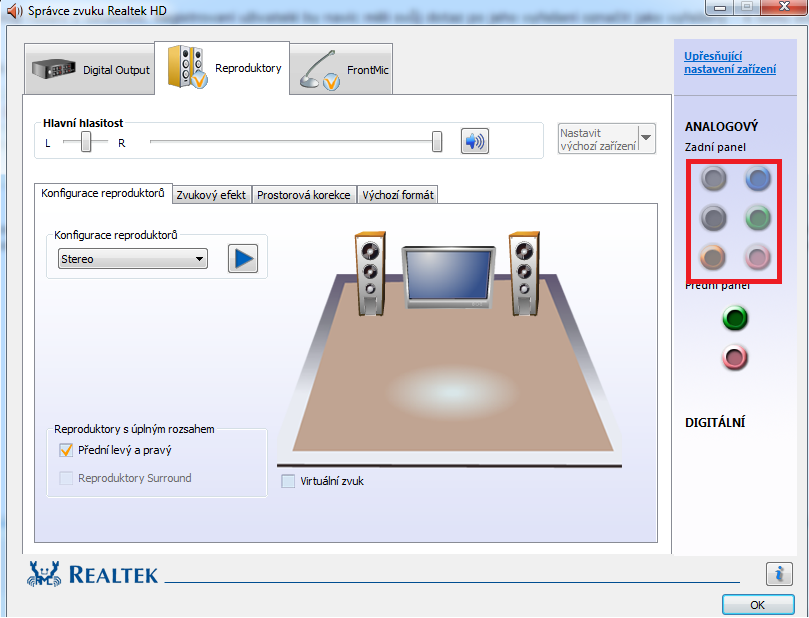This screenshot has height=618, width=809.
Task: Click the main volume slider thumb
Action: pyautogui.click(x=437, y=141)
